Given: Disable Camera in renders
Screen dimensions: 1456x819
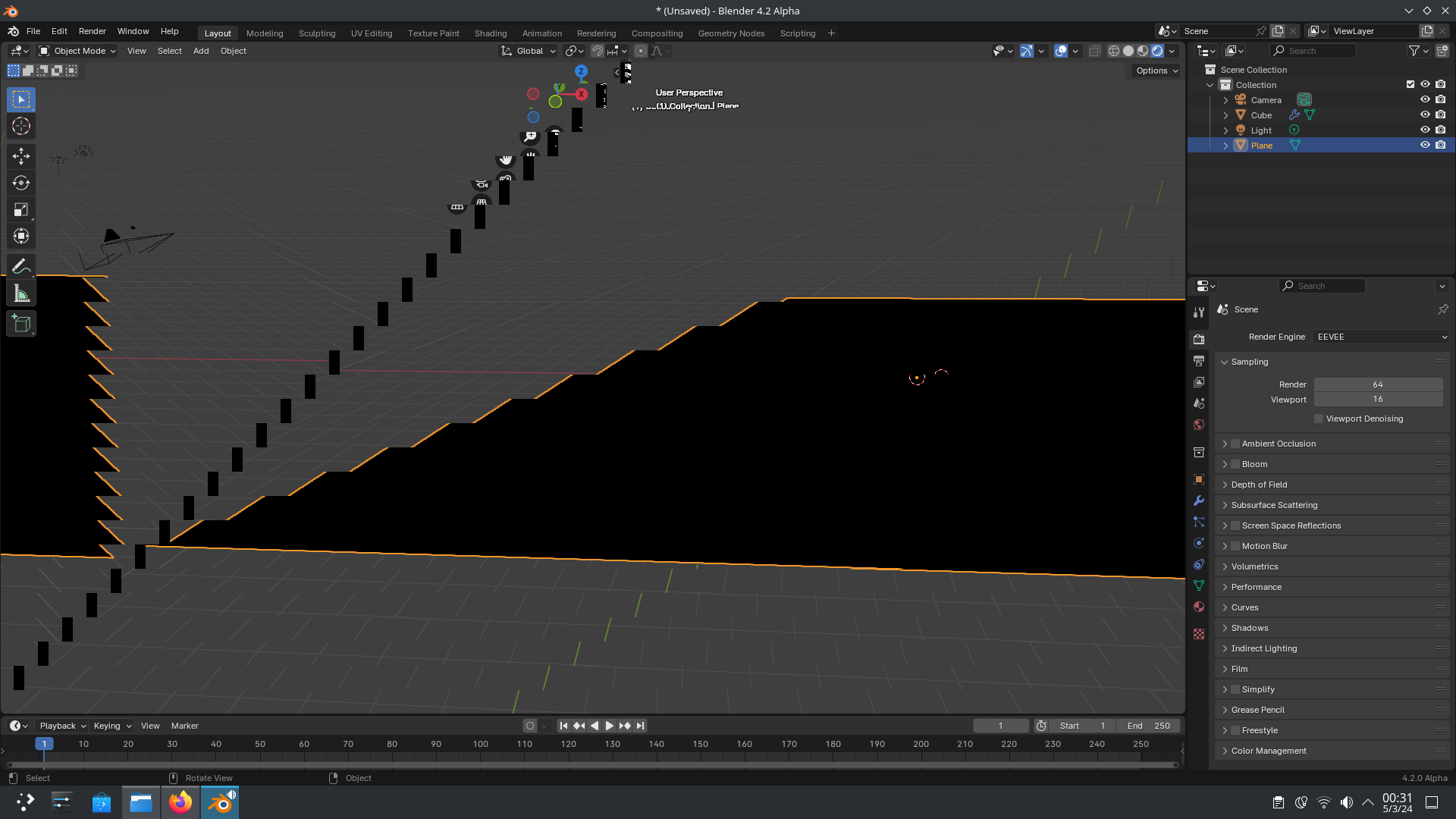Looking at the screenshot, I should click(x=1440, y=100).
